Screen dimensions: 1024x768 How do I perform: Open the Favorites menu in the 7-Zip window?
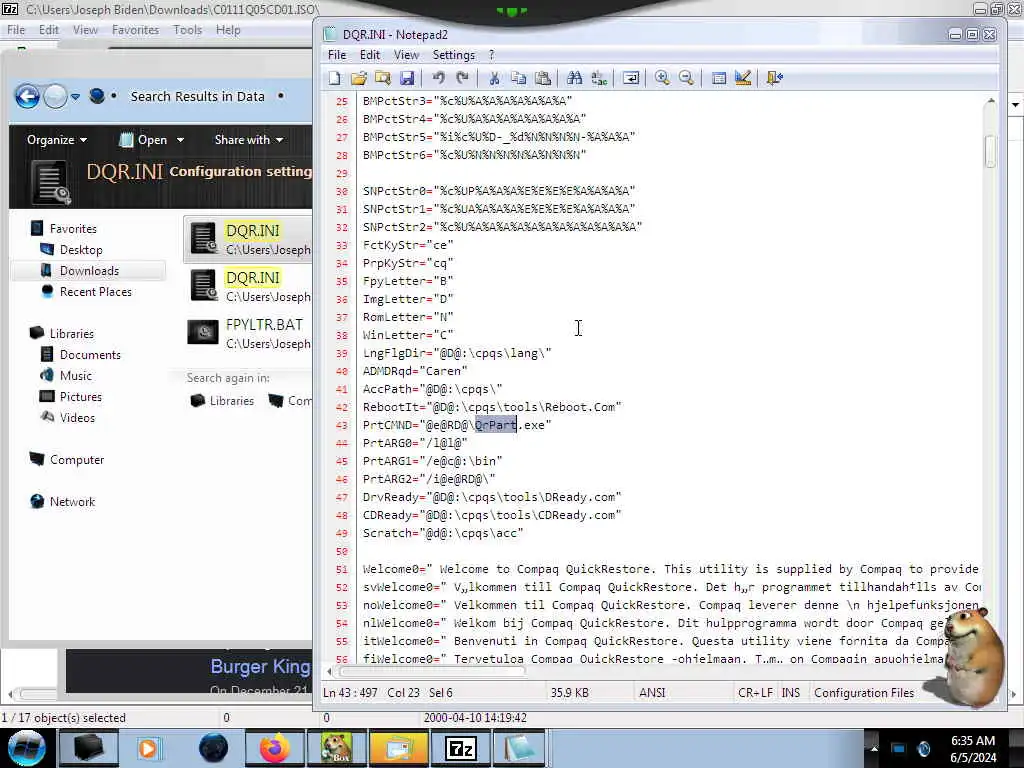coord(135,30)
